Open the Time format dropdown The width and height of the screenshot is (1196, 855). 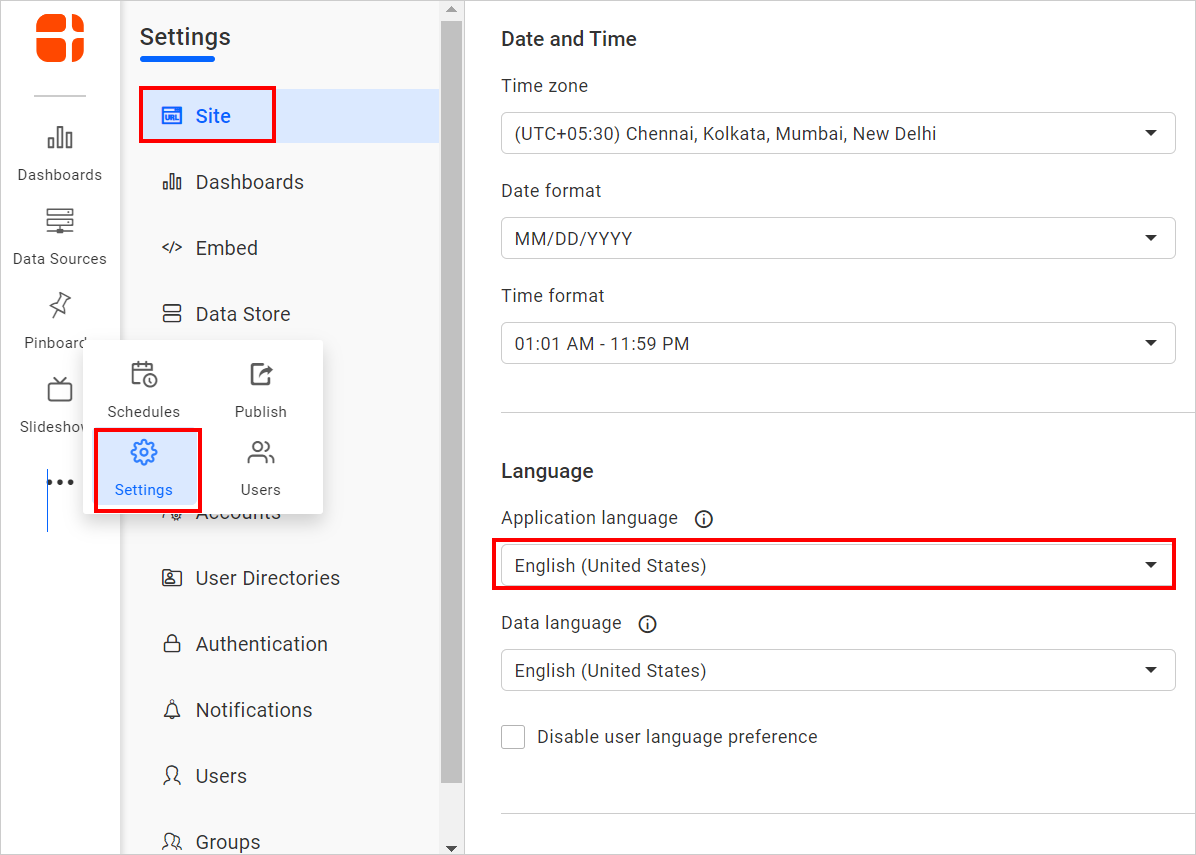837,342
